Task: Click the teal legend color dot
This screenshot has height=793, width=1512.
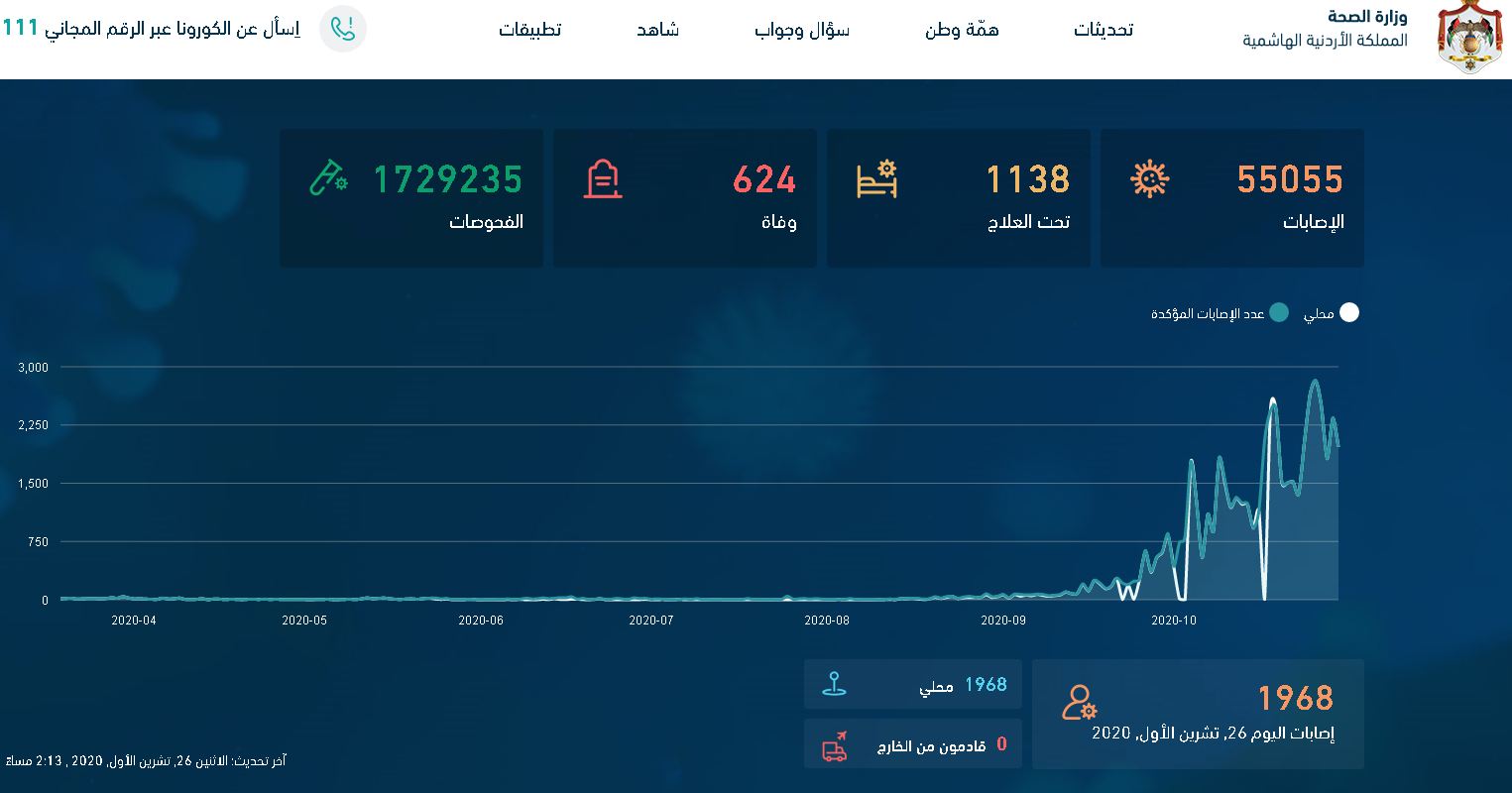Action: point(1279,313)
